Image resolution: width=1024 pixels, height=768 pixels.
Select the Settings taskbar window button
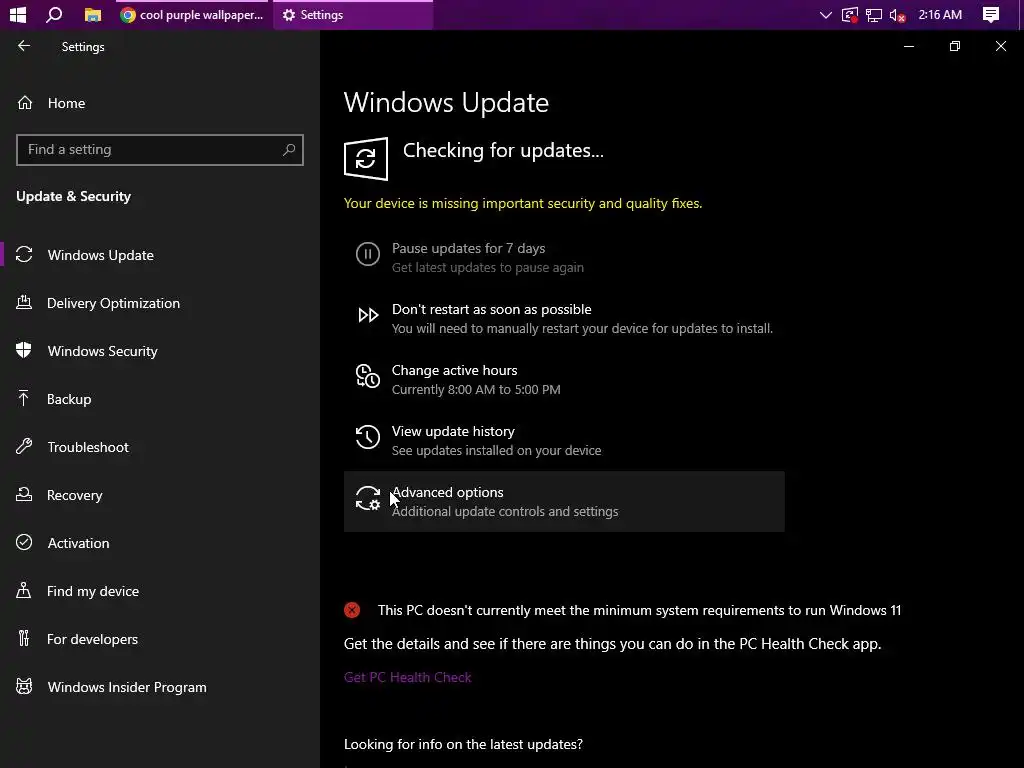pyautogui.click(x=353, y=14)
